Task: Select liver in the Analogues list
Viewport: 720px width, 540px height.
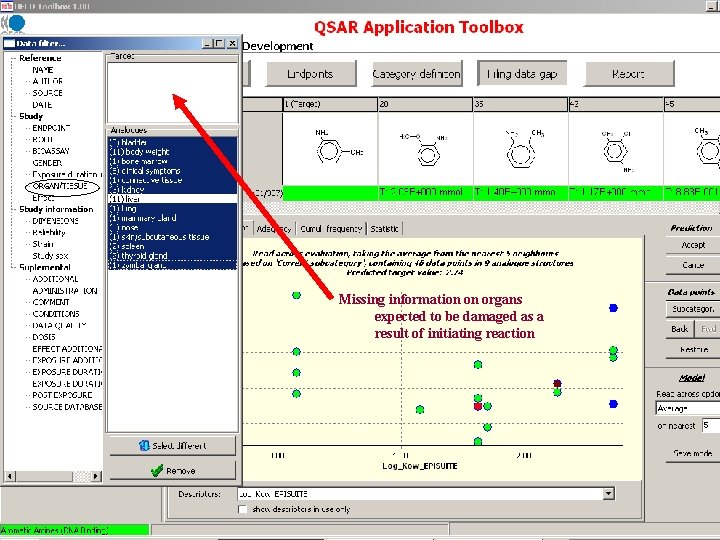Action: click(x=172, y=199)
